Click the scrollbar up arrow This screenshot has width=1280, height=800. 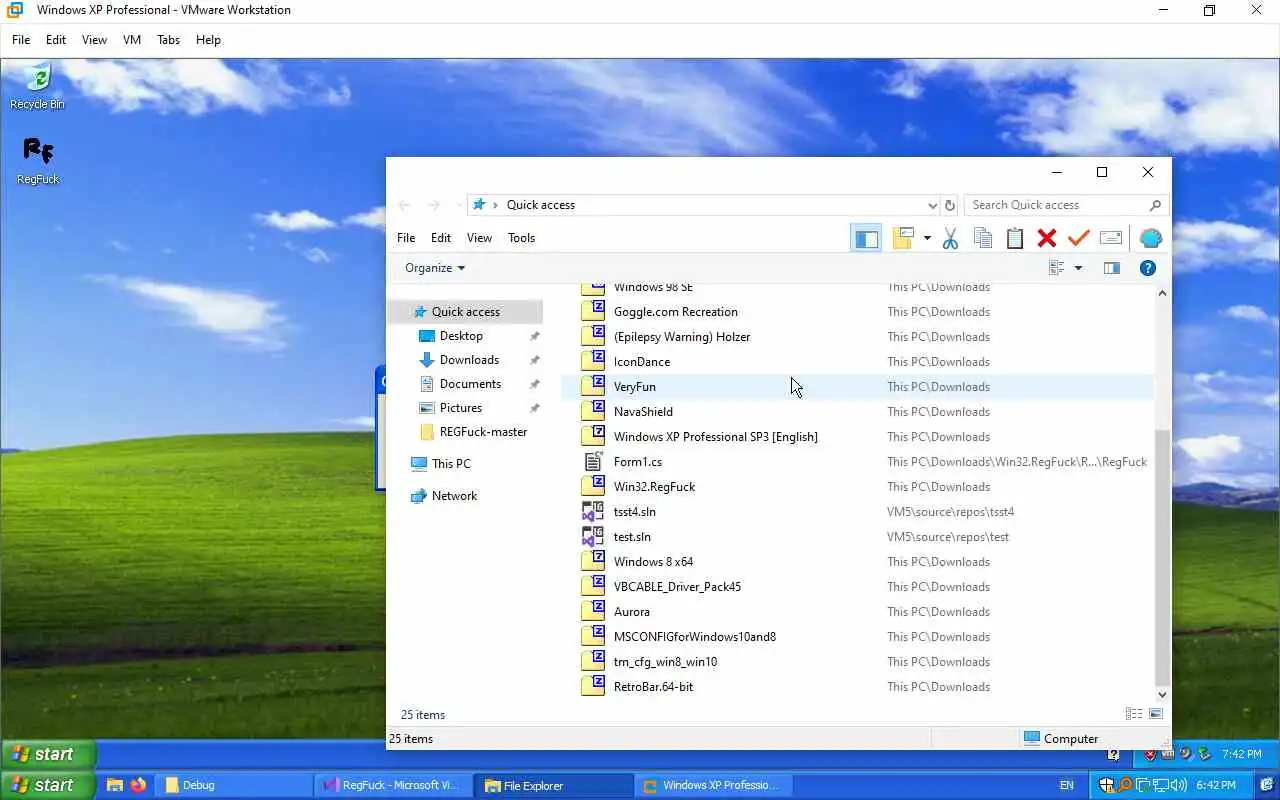point(1162,293)
